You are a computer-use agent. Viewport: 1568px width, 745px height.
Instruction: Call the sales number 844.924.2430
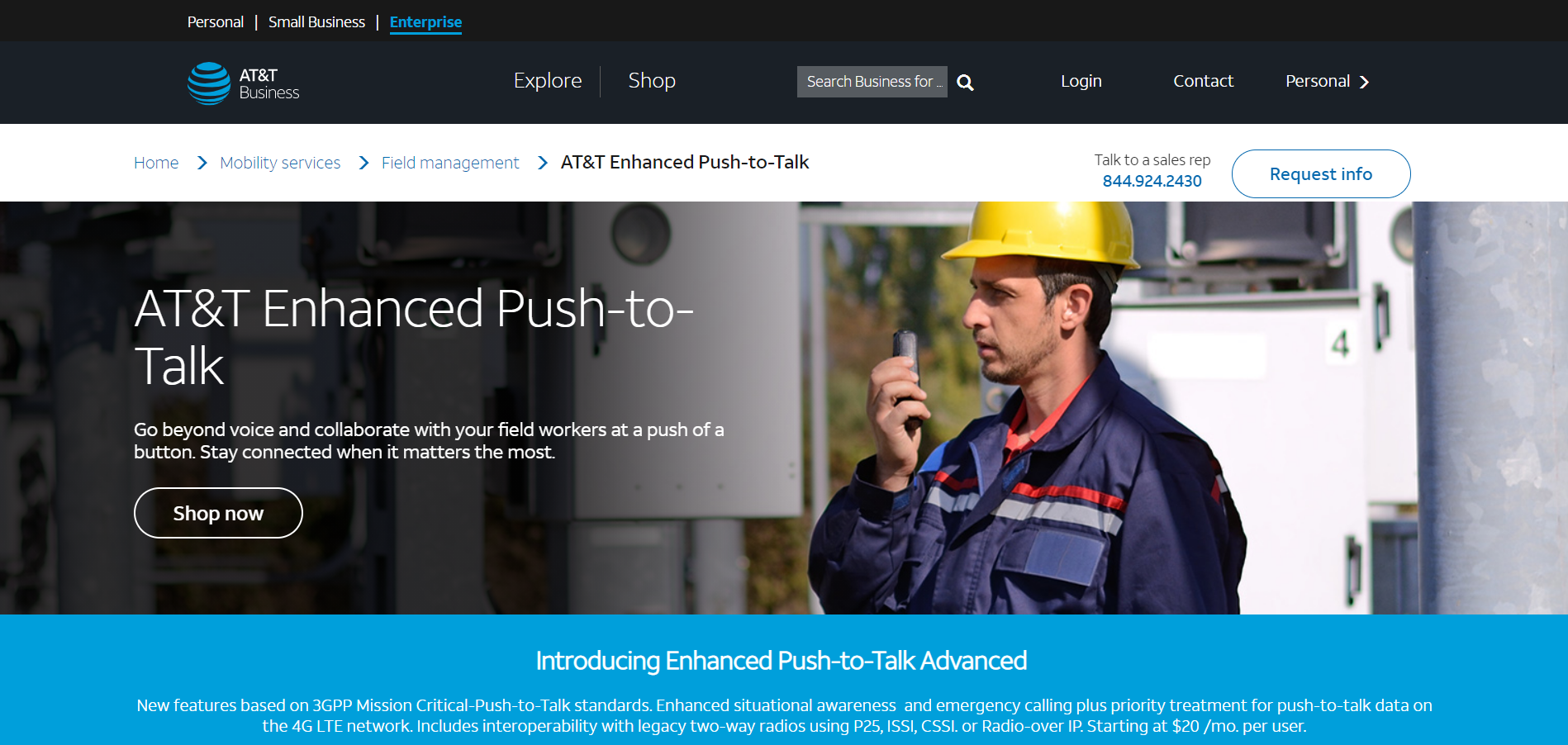1152,181
